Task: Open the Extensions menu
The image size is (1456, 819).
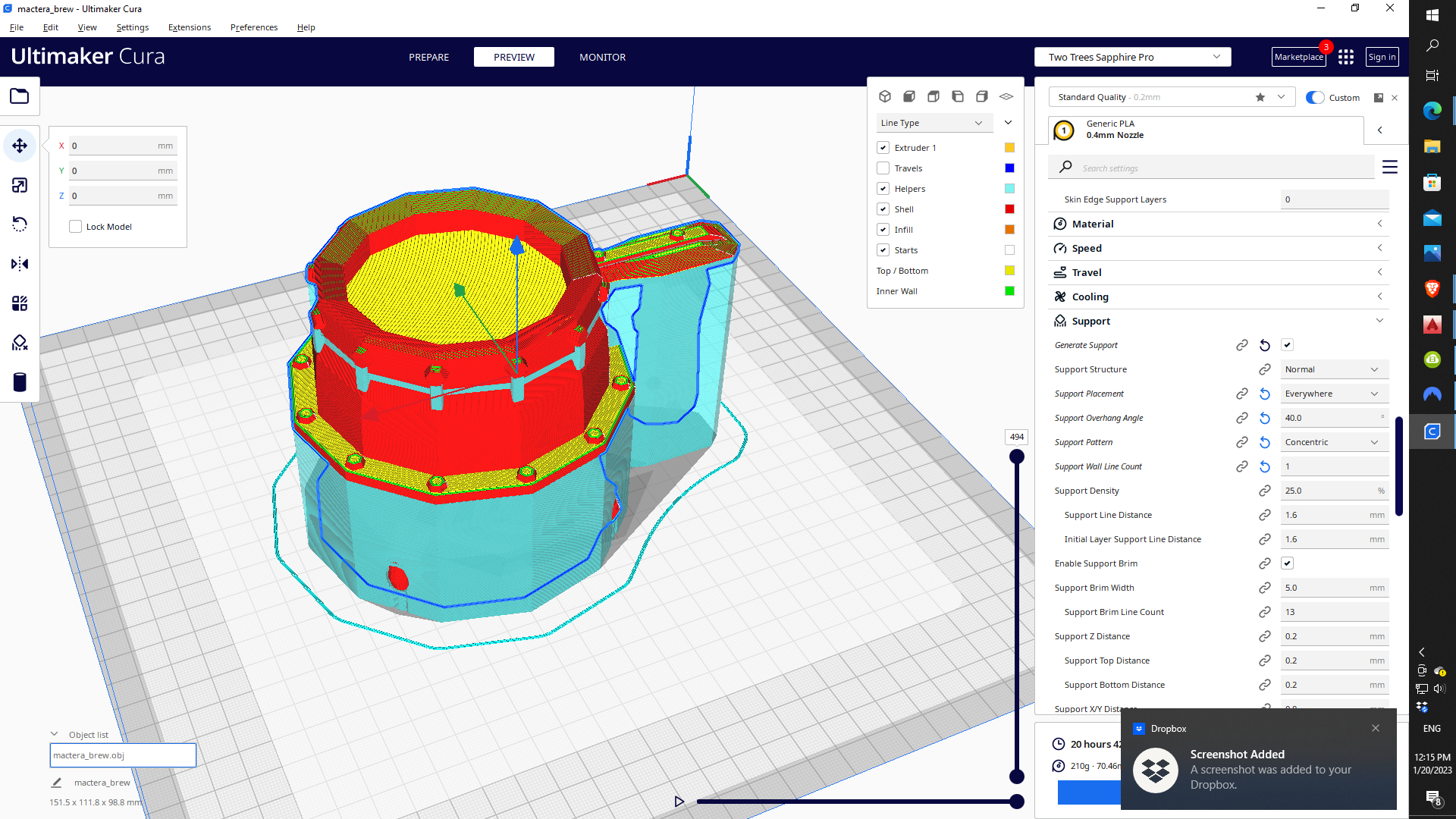Action: tap(190, 27)
